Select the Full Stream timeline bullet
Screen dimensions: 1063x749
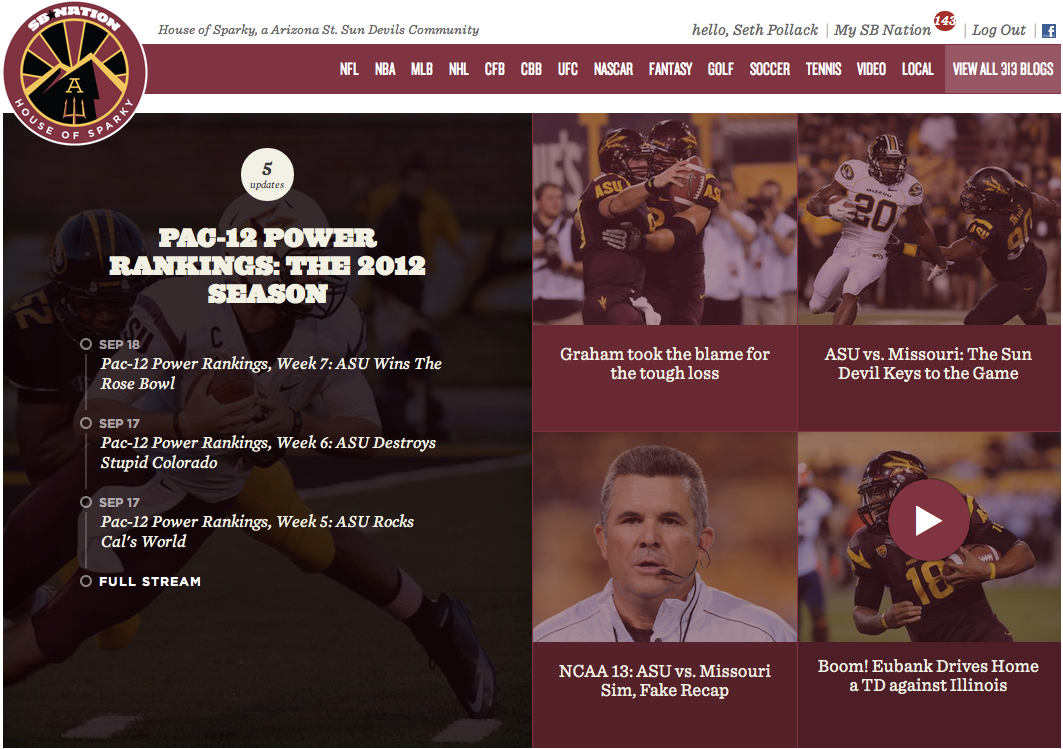pyautogui.click(x=86, y=581)
